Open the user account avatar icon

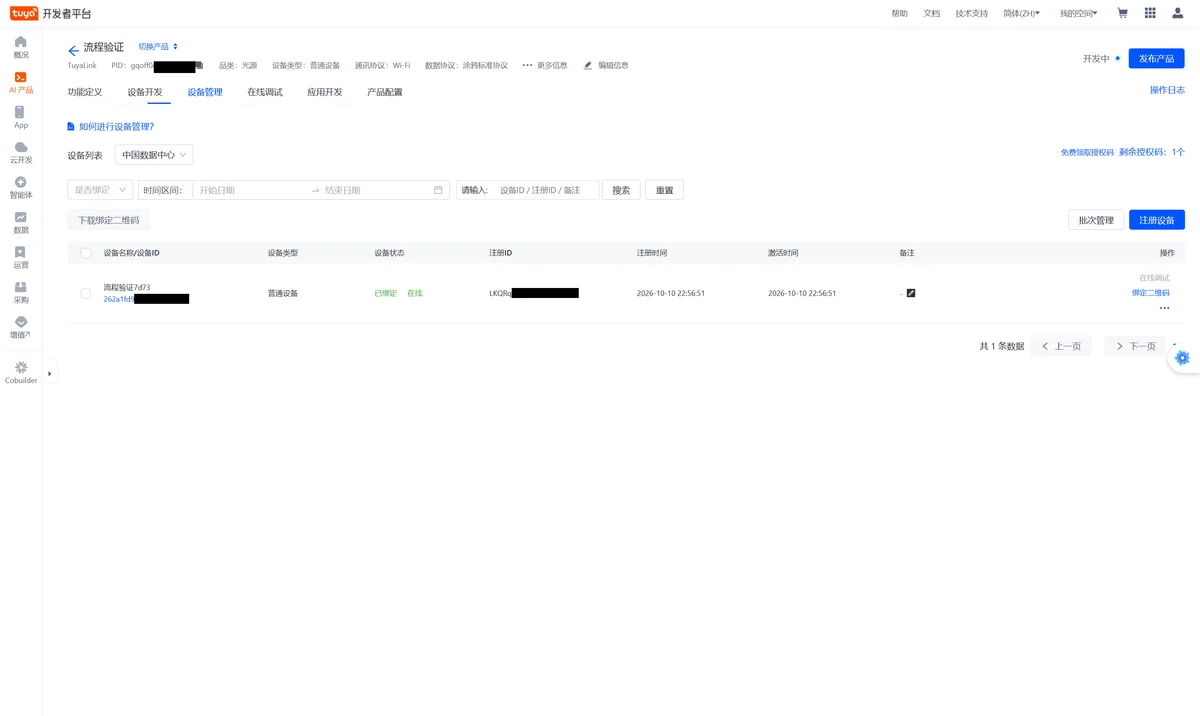pyautogui.click(x=1178, y=13)
